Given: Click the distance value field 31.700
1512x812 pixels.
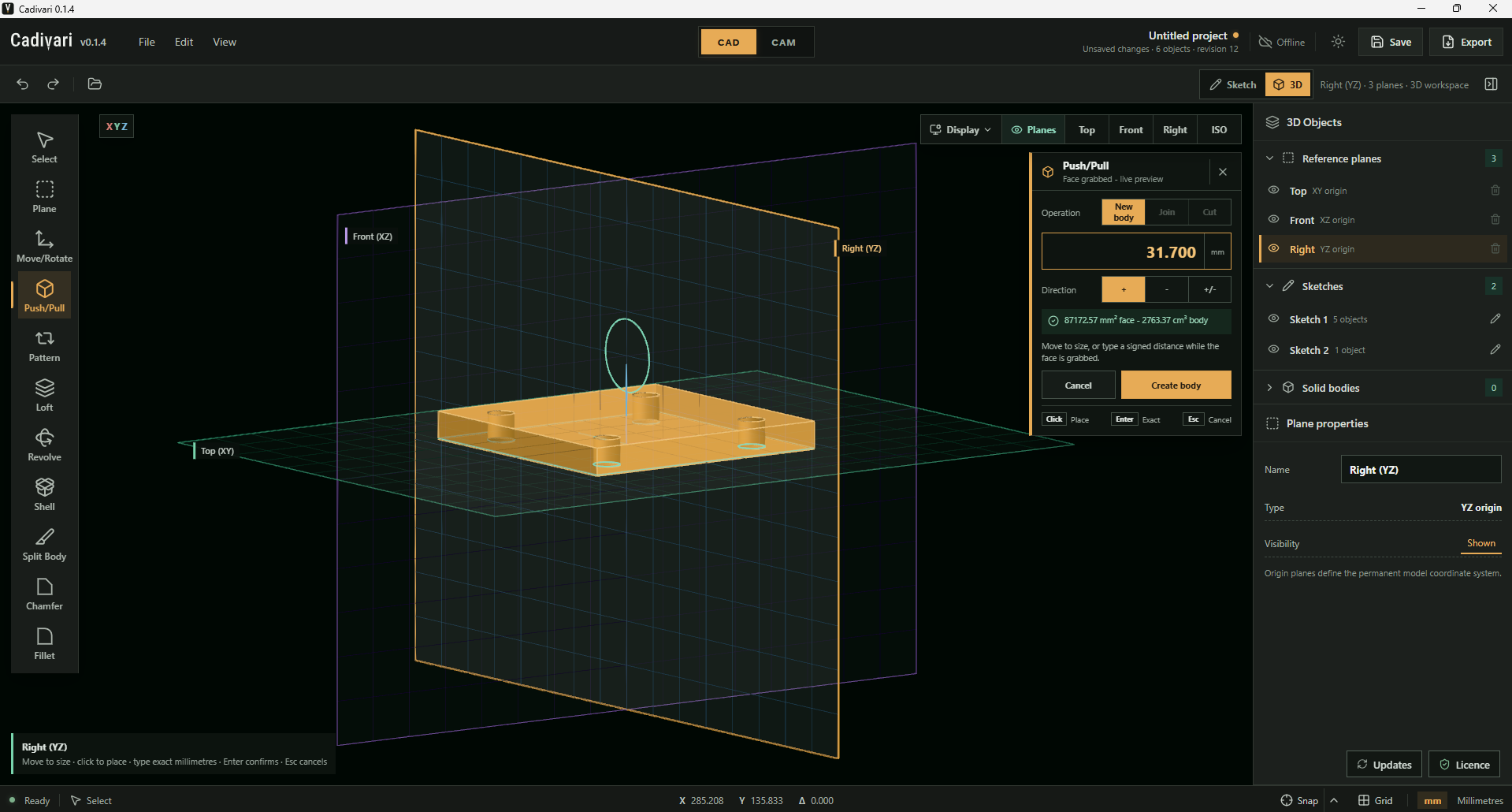Looking at the screenshot, I should tap(1123, 252).
